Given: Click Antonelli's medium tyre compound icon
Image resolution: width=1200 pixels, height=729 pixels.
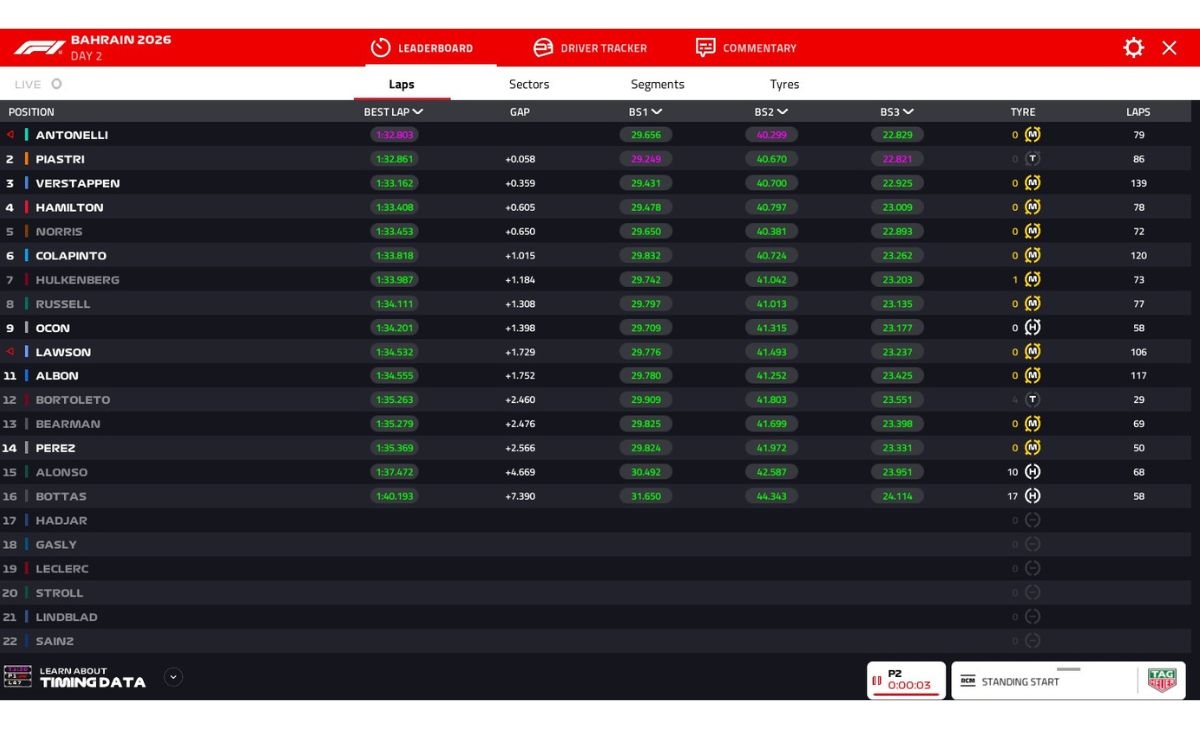Looking at the screenshot, I should tap(1032, 134).
